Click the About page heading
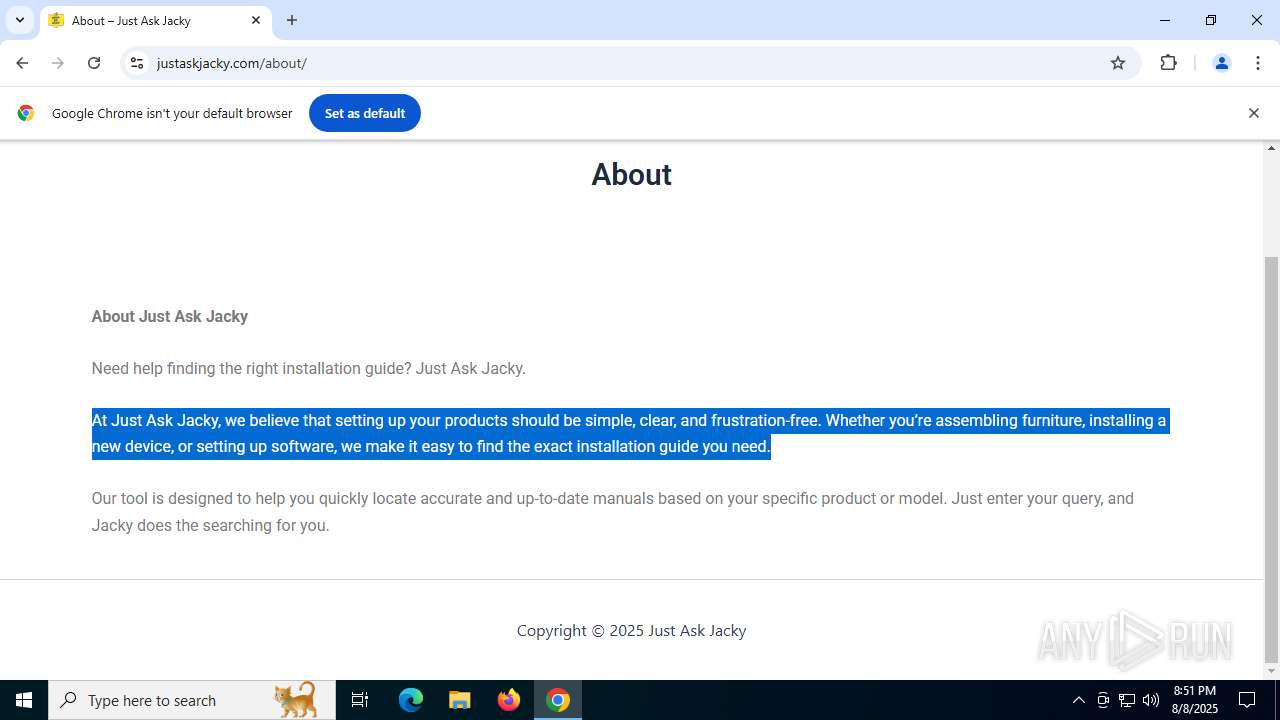Viewport: 1280px width, 720px height. tap(631, 174)
